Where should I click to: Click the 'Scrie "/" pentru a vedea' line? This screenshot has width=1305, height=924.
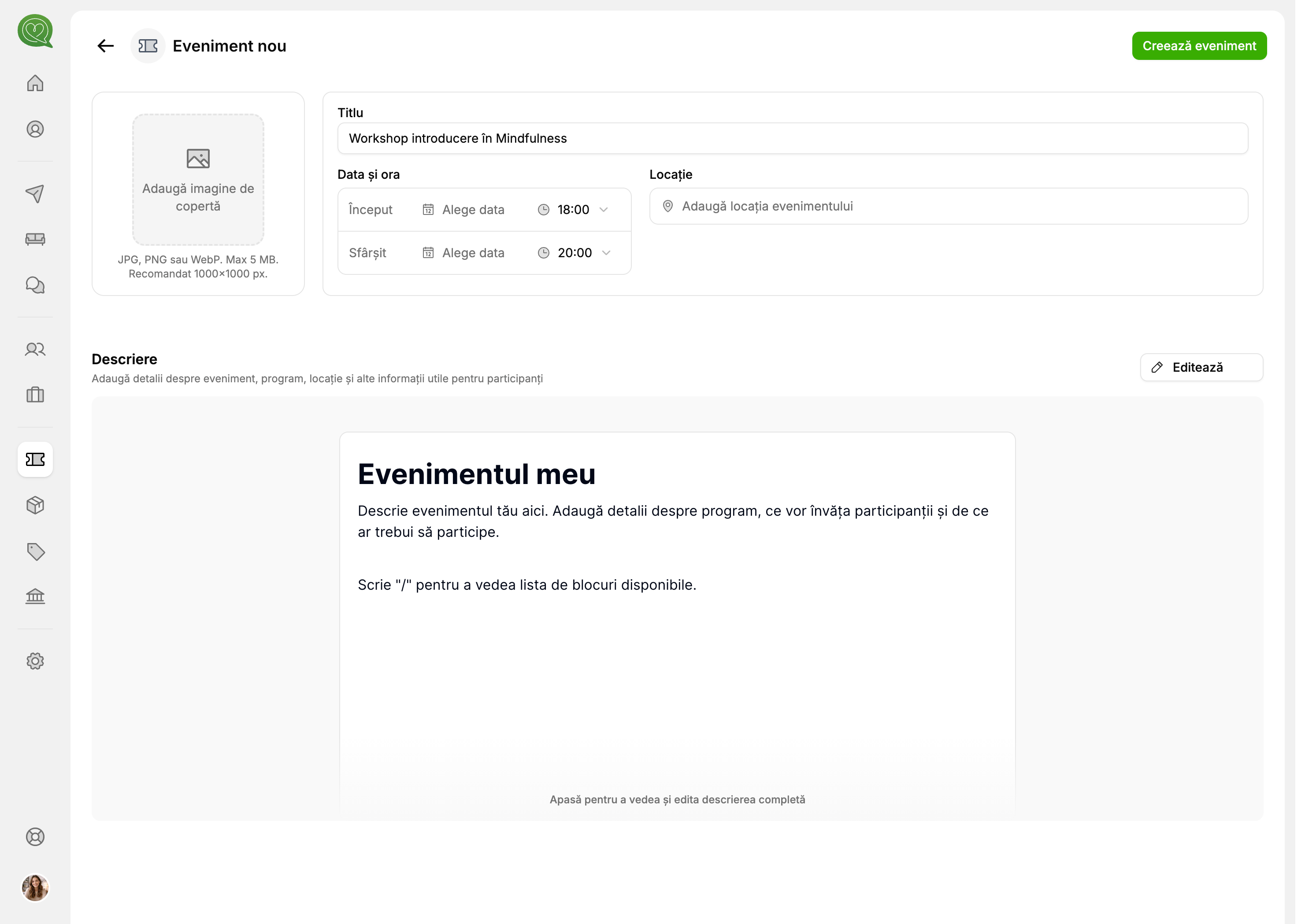click(x=527, y=585)
